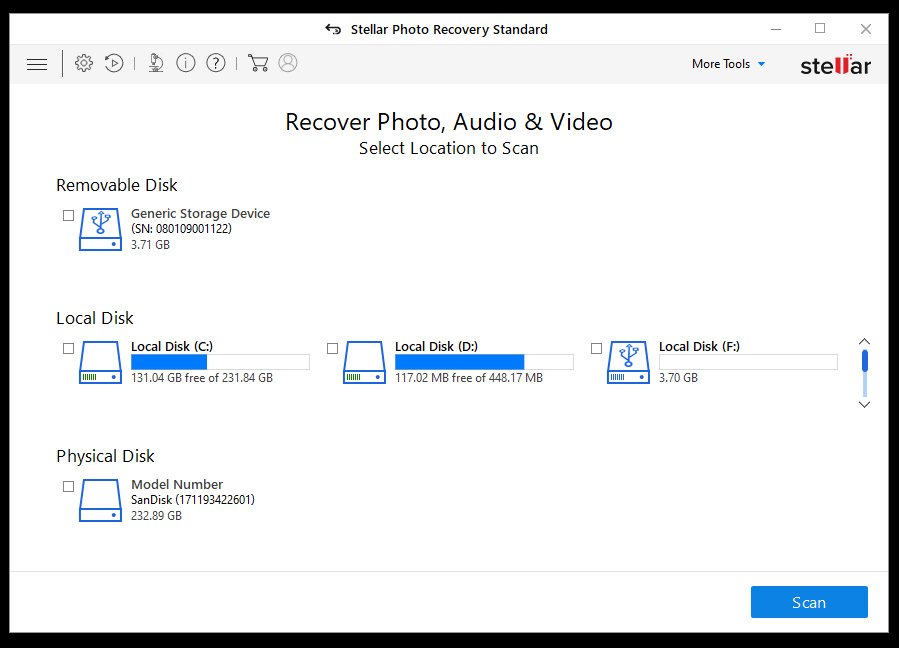
Task: Open the info icon
Action: pyautogui.click(x=186, y=64)
